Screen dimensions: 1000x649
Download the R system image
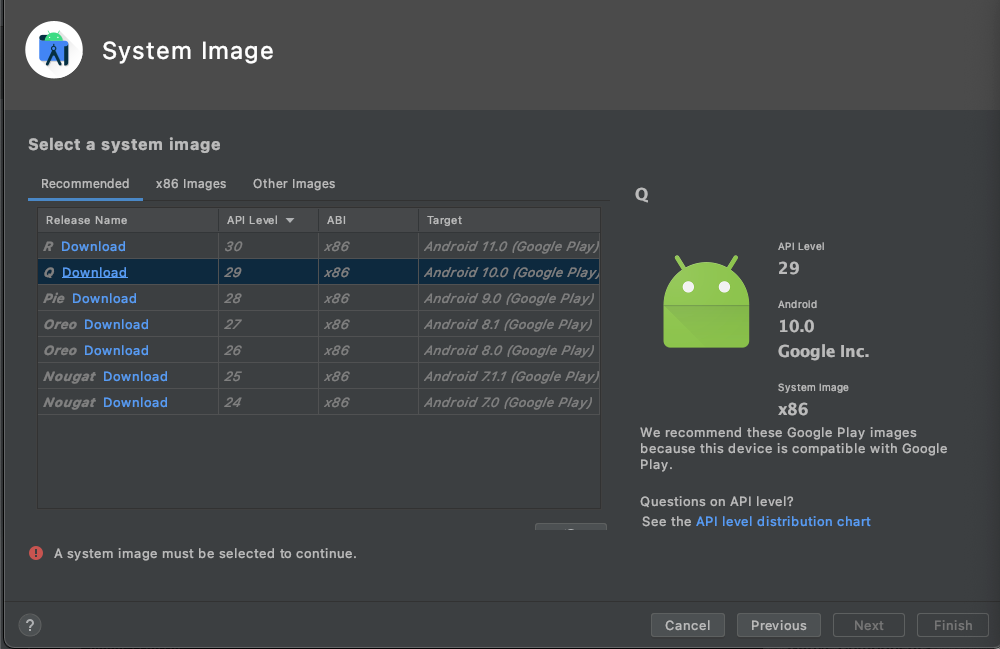pyautogui.click(x=93, y=247)
